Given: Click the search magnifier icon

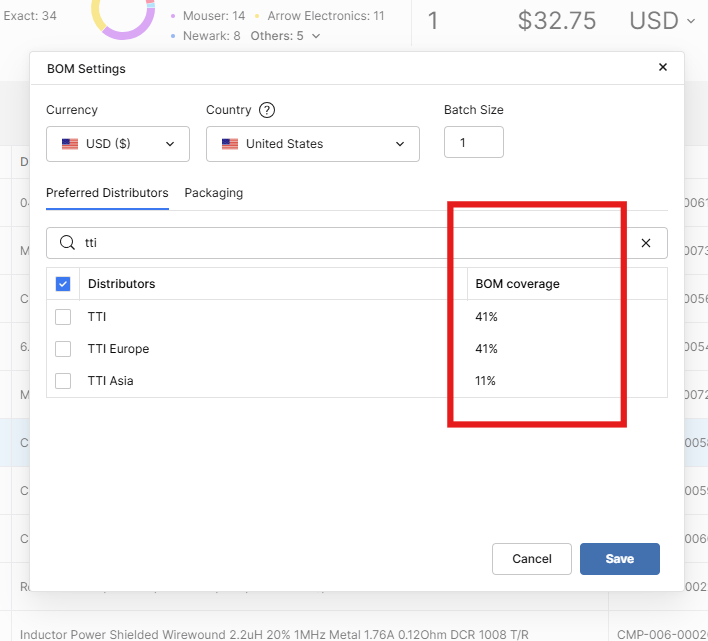Looking at the screenshot, I should 68,243.
